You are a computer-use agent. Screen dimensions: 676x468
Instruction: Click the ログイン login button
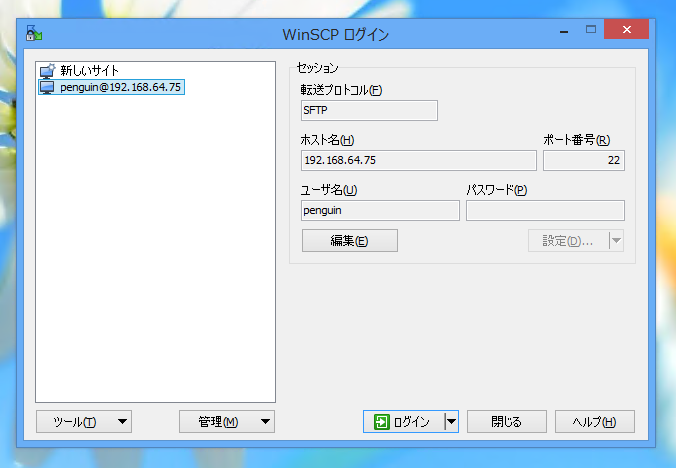coord(404,421)
